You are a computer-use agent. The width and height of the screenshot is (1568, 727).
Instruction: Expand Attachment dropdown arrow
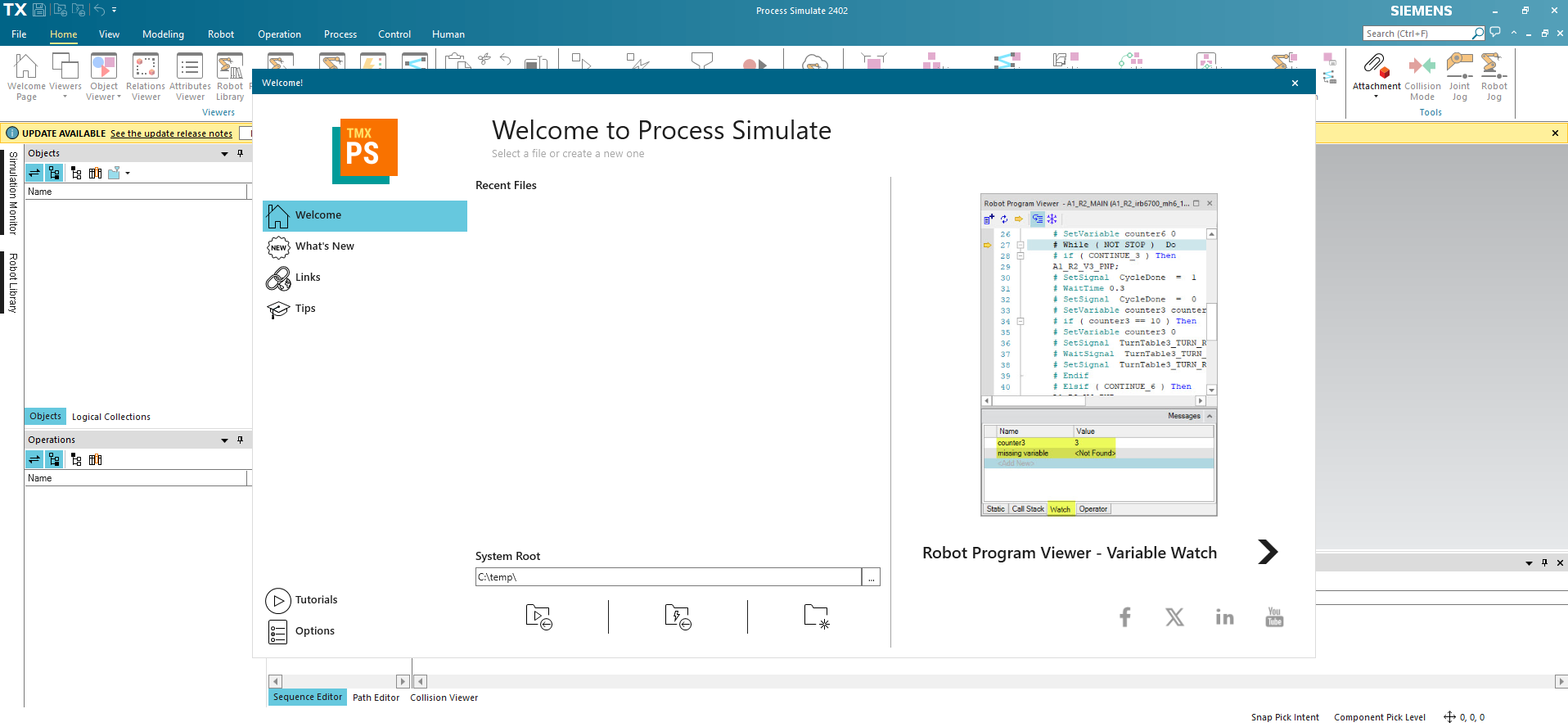click(1376, 97)
